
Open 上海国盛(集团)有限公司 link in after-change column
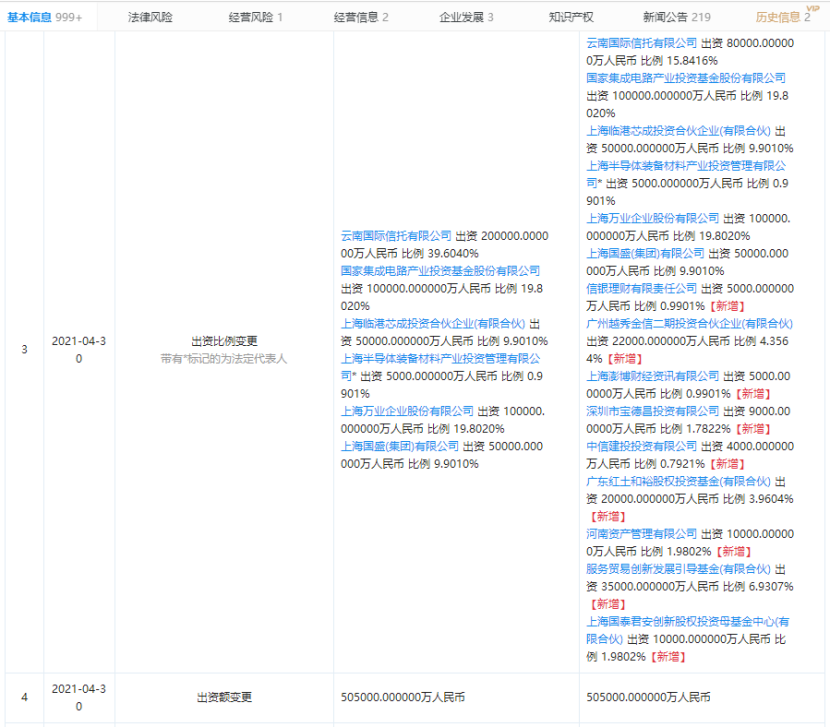coord(645,253)
